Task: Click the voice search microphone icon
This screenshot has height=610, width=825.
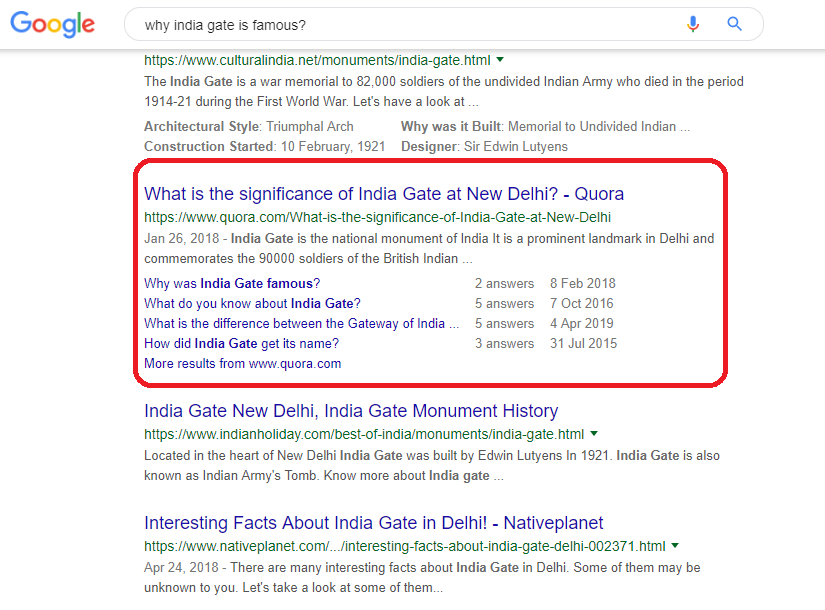Action: pyautogui.click(x=693, y=24)
